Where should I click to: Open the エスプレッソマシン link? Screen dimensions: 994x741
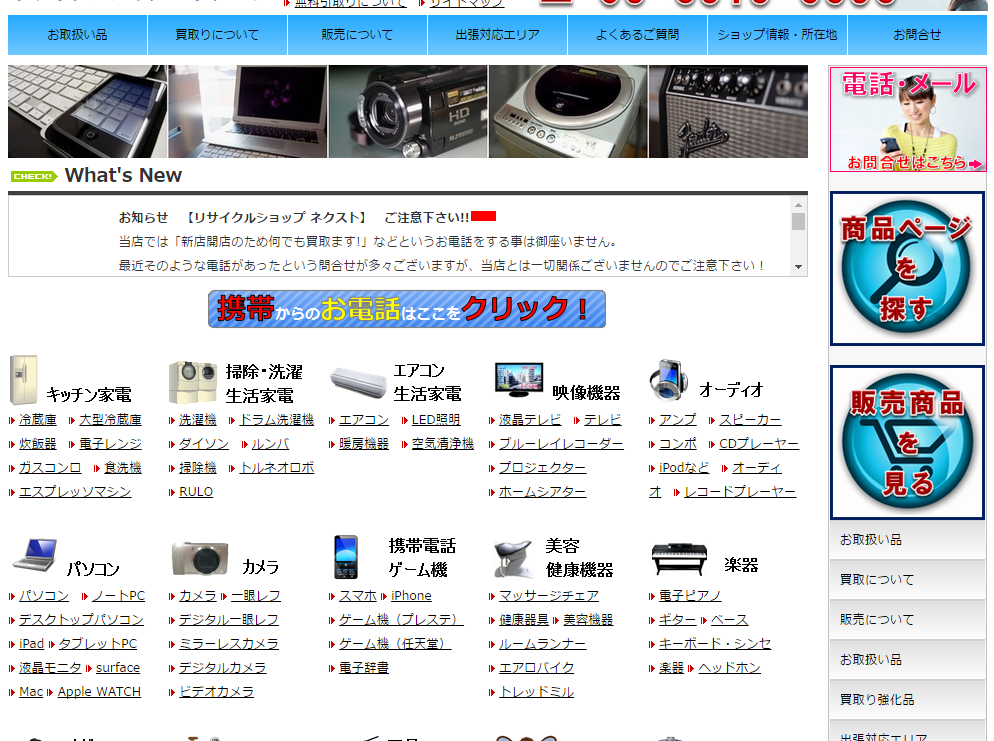click(x=75, y=492)
